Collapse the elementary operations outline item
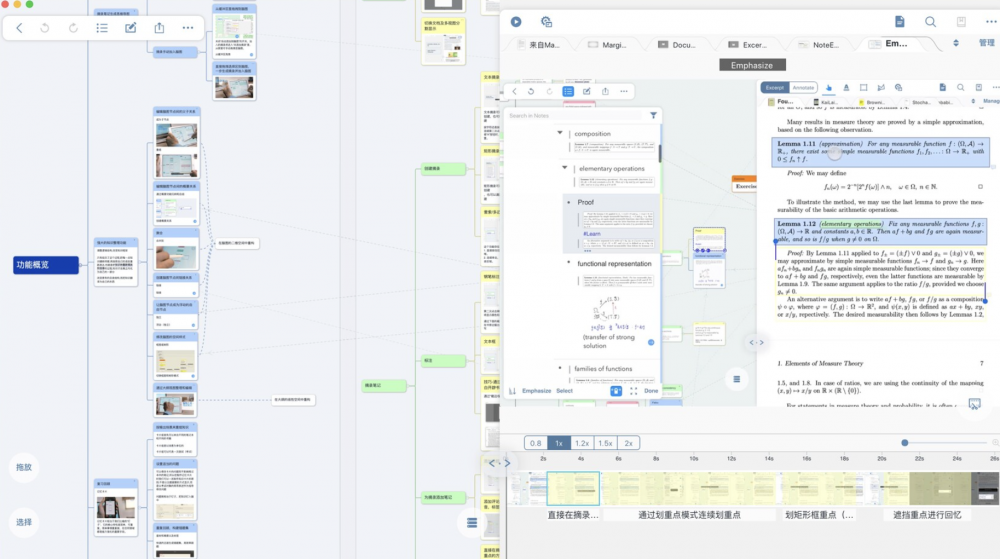The height and width of the screenshot is (559, 1000). [x=564, y=168]
